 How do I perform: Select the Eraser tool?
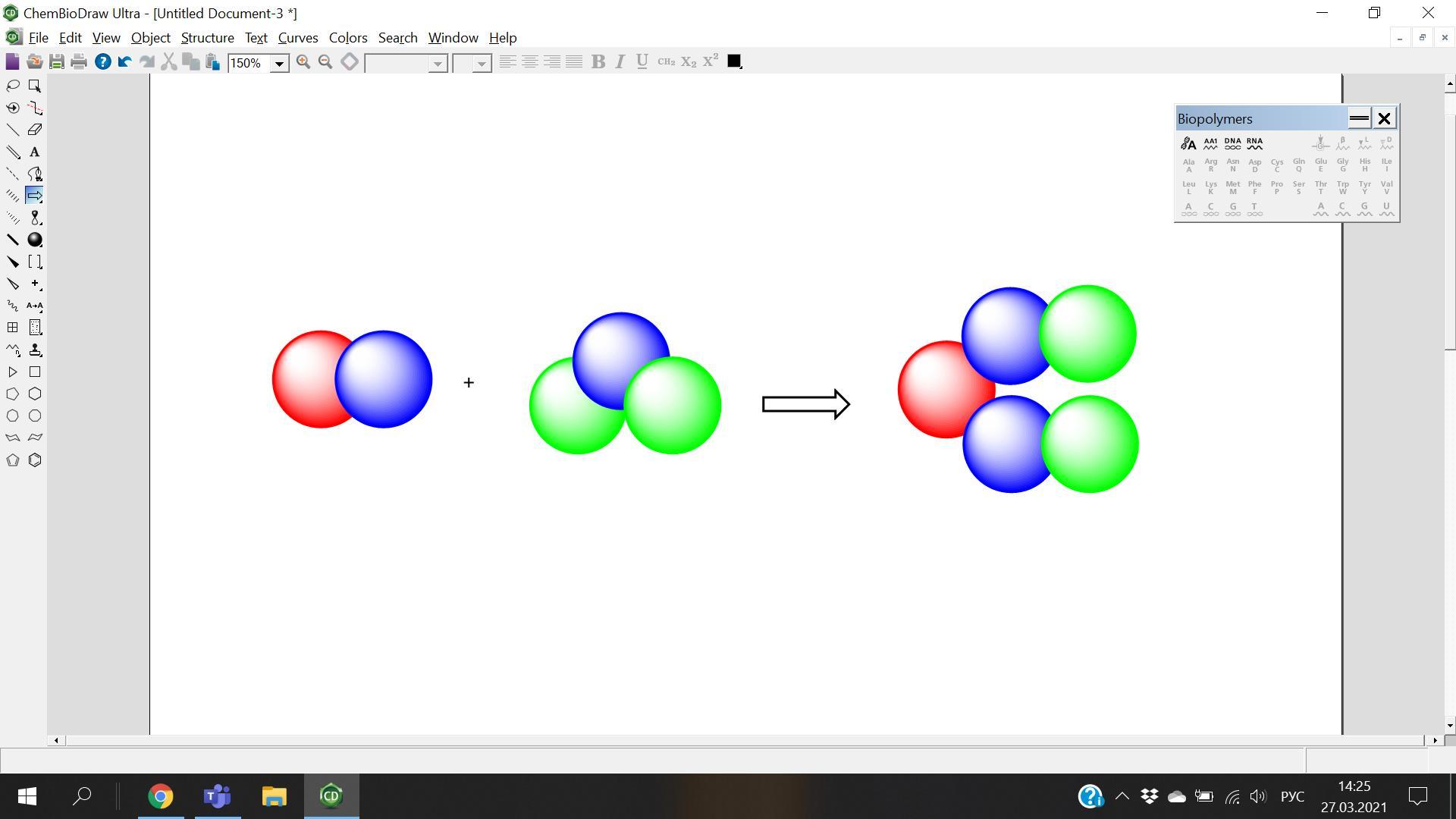pos(35,130)
